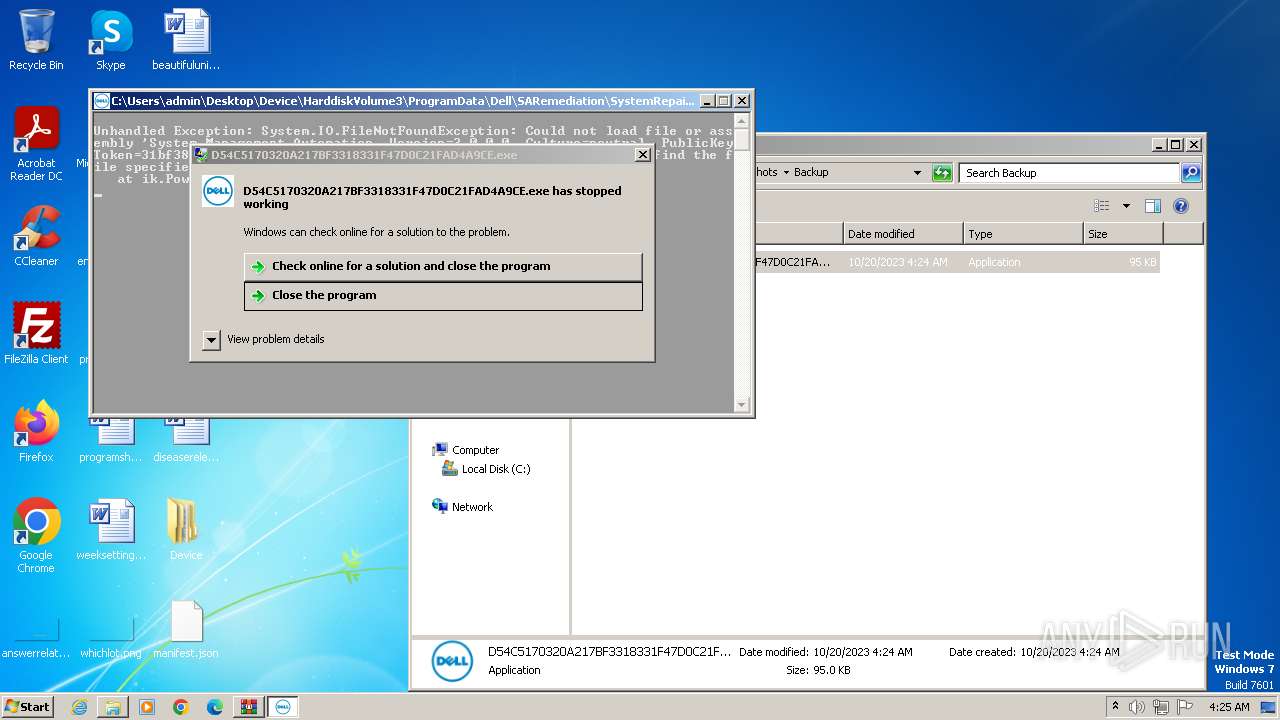Click the Search Backup input field
This screenshot has width=1280, height=720.
[1069, 173]
